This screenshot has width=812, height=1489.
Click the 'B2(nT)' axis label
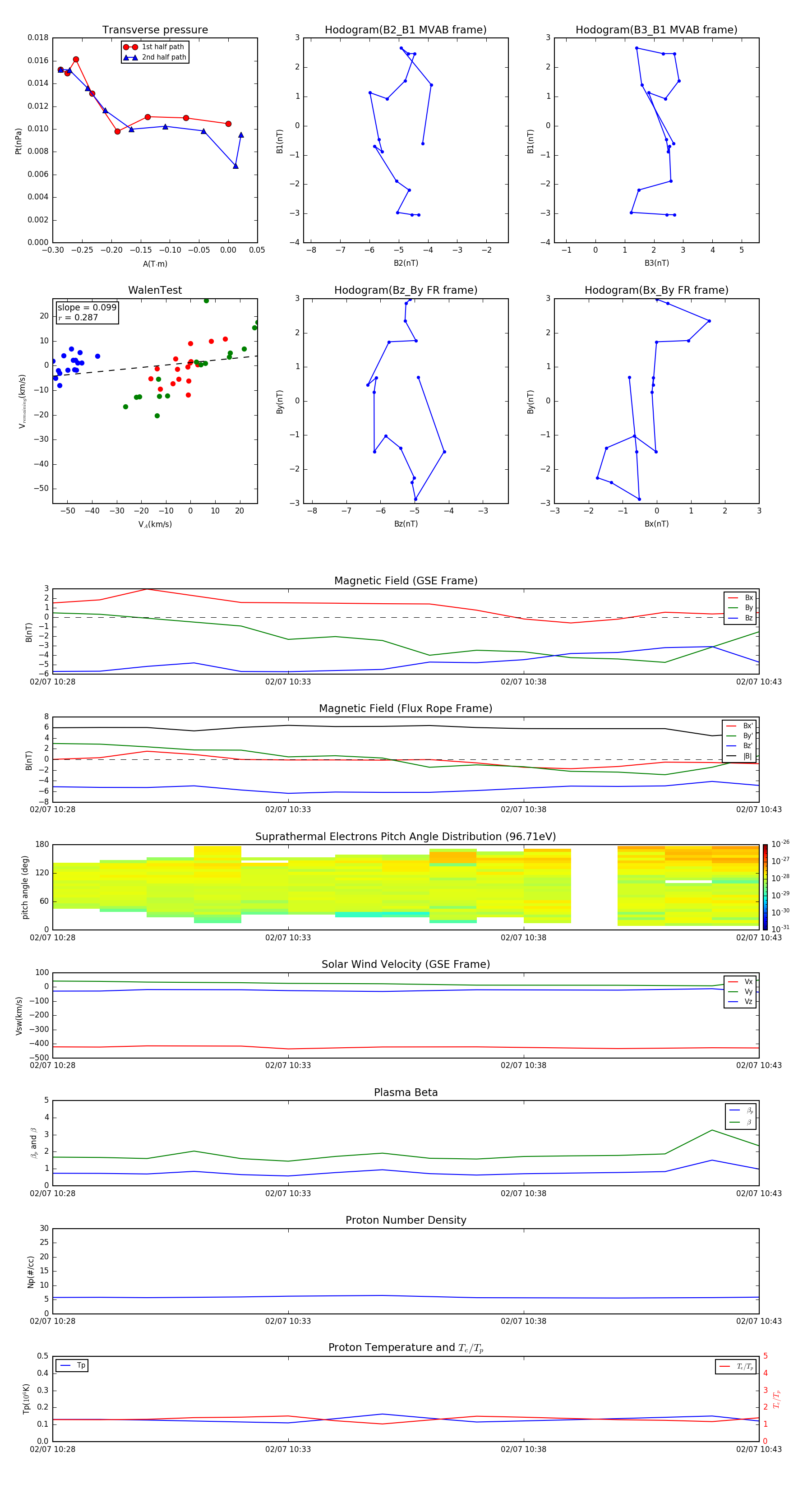click(x=406, y=263)
